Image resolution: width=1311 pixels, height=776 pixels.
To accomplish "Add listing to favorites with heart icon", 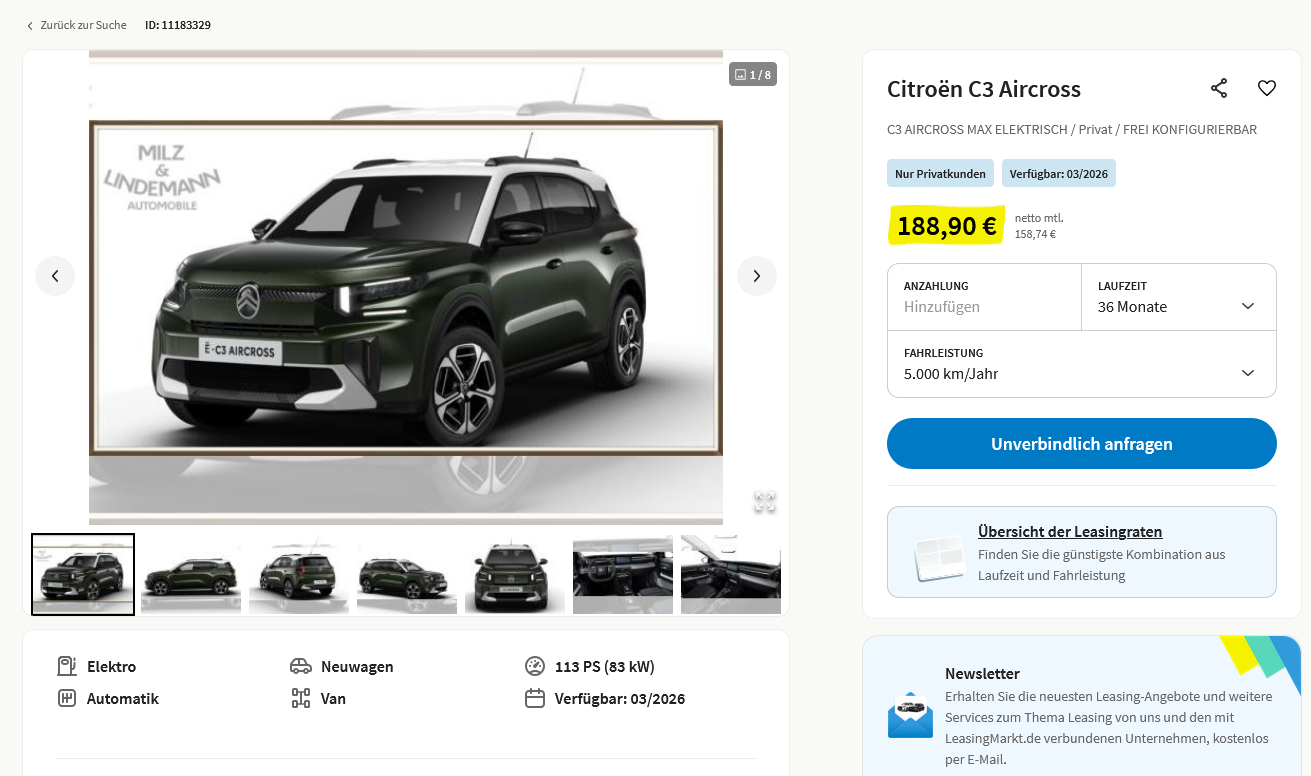I will point(1267,88).
